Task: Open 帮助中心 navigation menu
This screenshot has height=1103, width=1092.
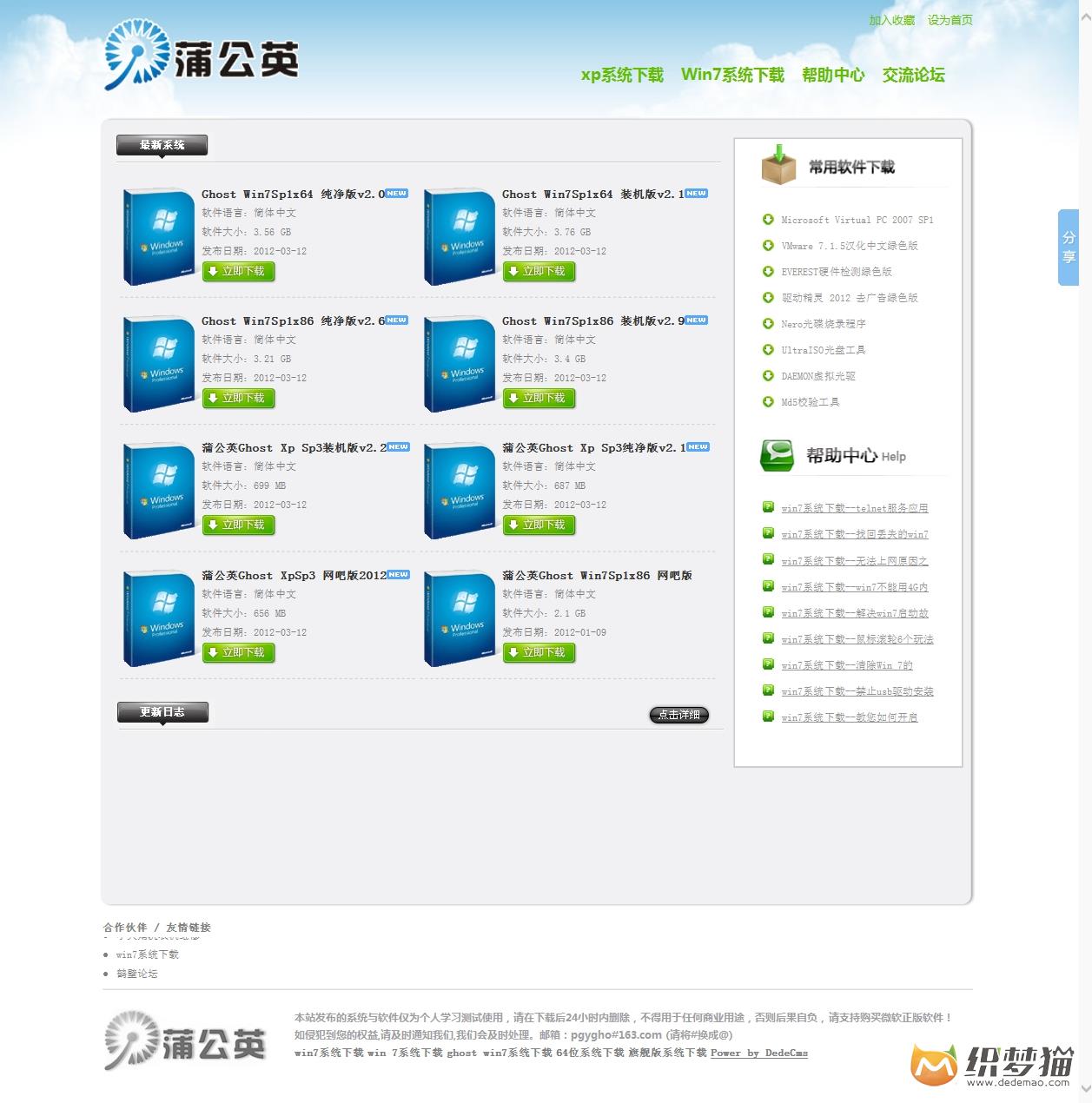Action: tap(833, 76)
